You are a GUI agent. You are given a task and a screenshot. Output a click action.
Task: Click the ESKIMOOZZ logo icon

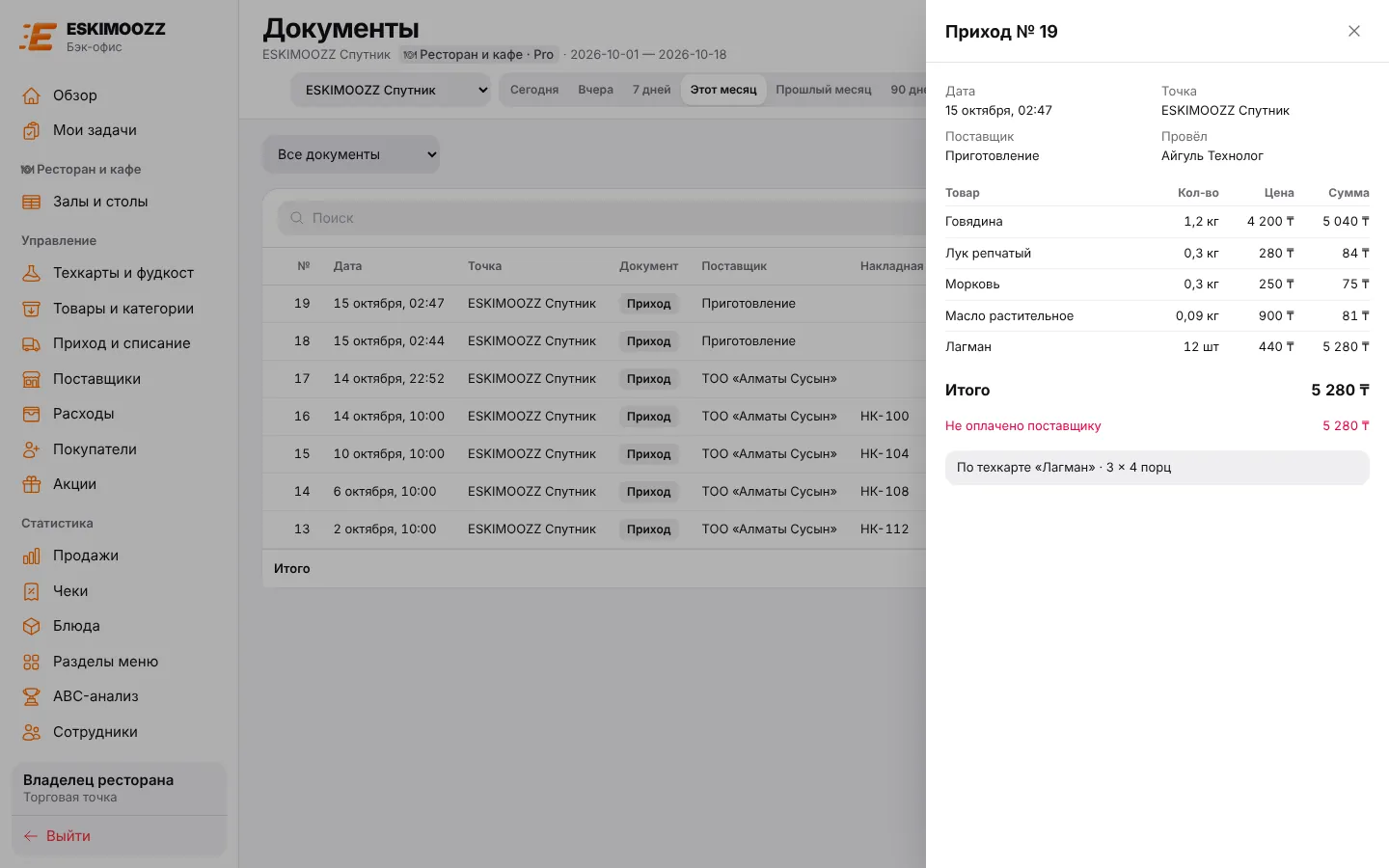tap(38, 37)
